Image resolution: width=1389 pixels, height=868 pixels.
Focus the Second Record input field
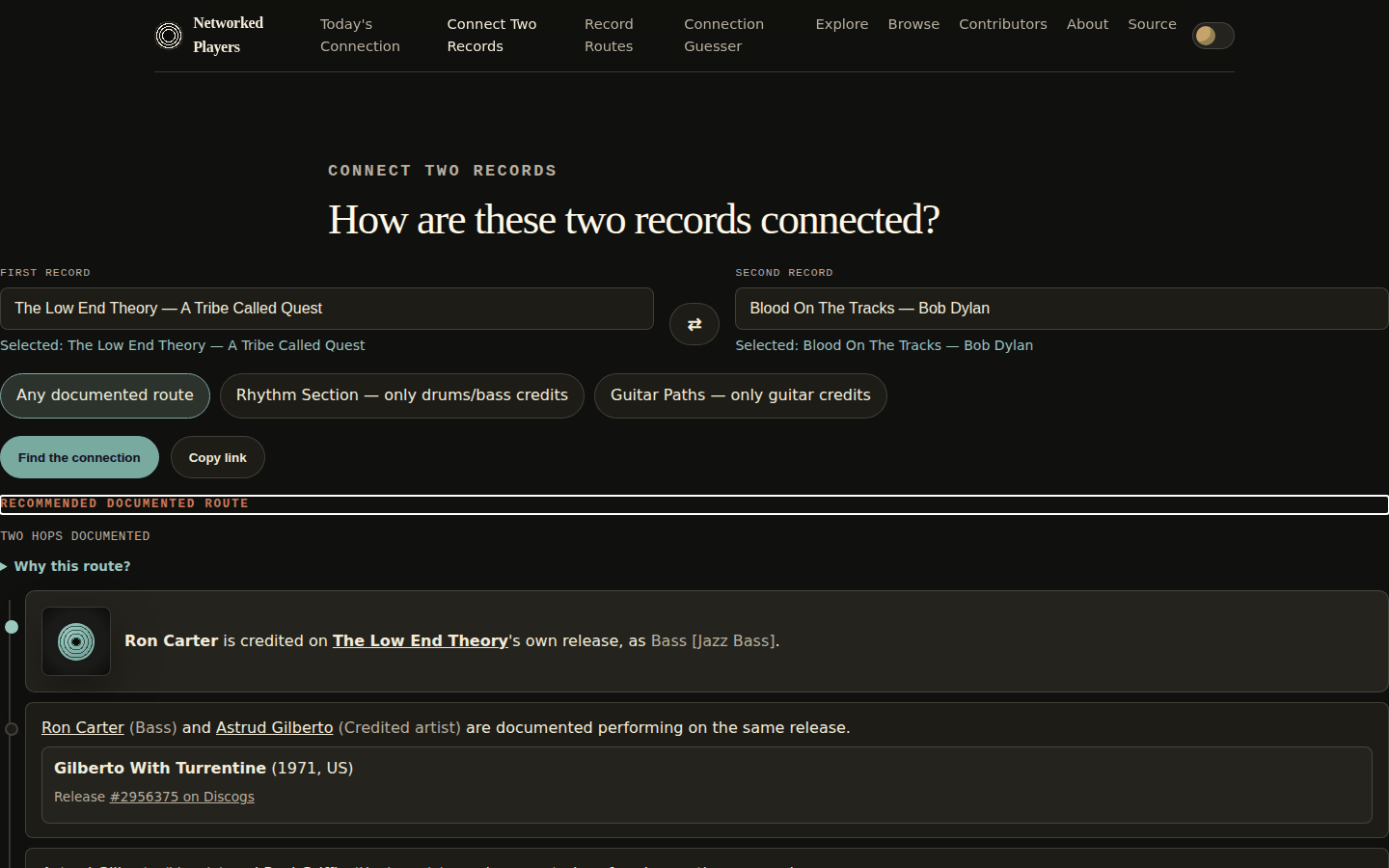coord(1062,309)
